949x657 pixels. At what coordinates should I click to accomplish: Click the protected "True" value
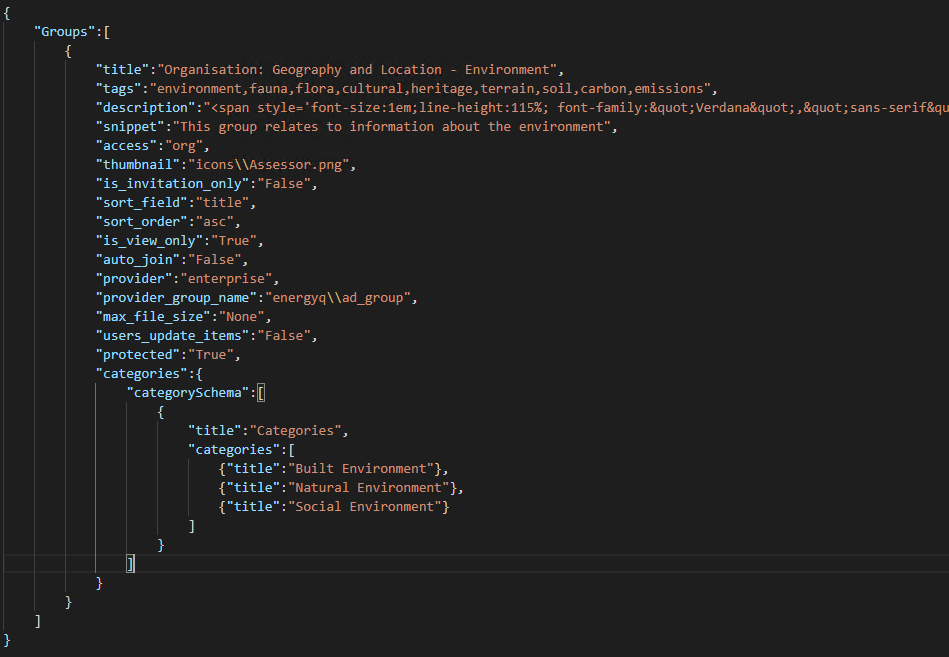click(211, 355)
